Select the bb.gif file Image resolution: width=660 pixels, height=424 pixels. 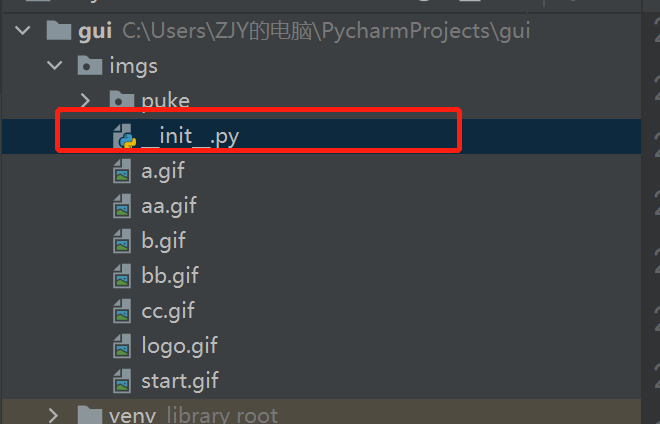pyautogui.click(x=170, y=276)
